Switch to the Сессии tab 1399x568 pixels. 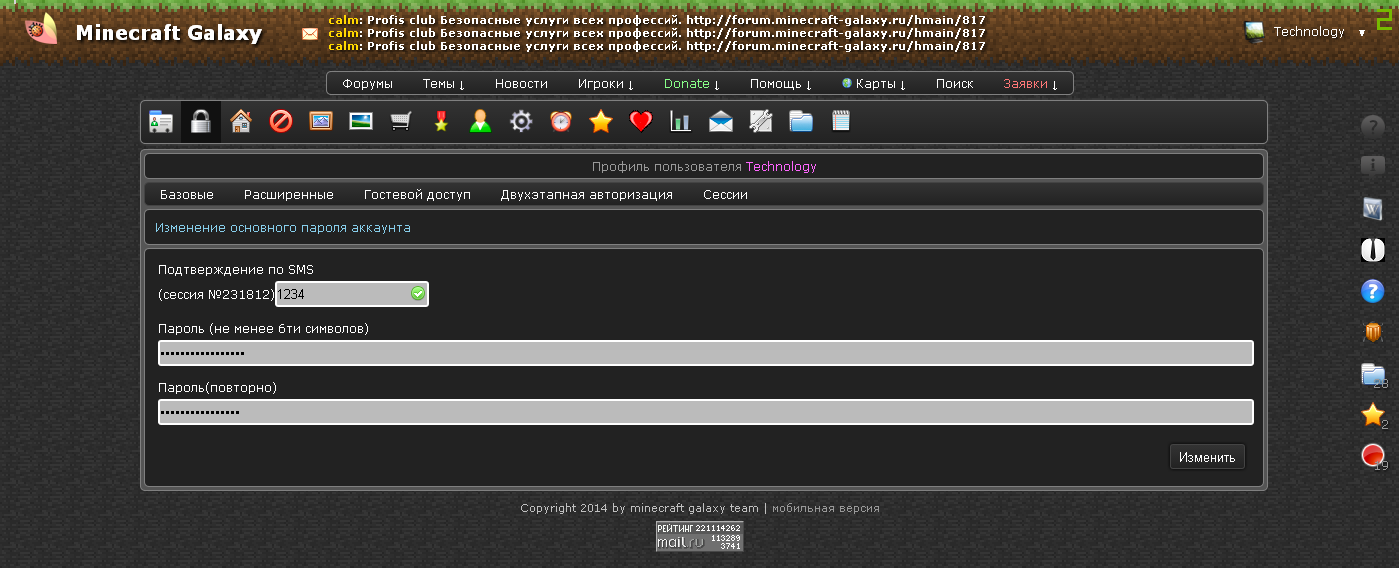(725, 195)
